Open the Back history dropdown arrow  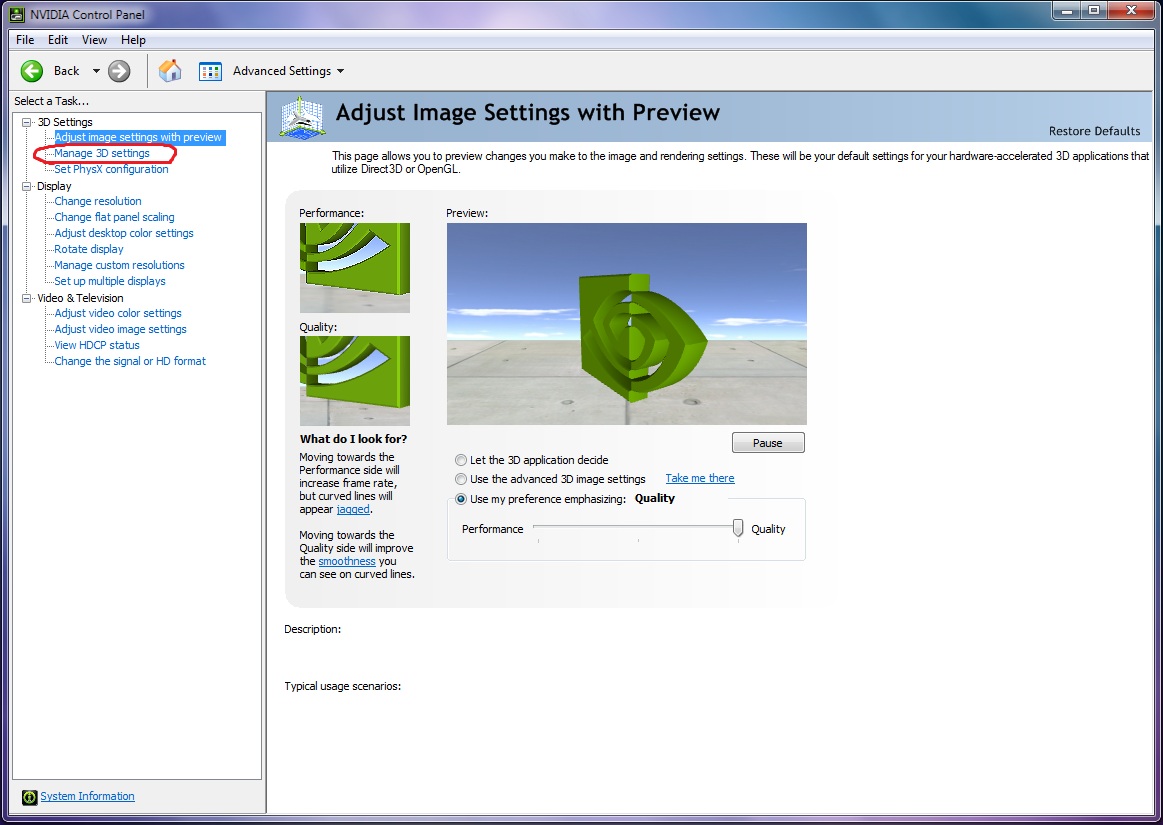coord(96,71)
